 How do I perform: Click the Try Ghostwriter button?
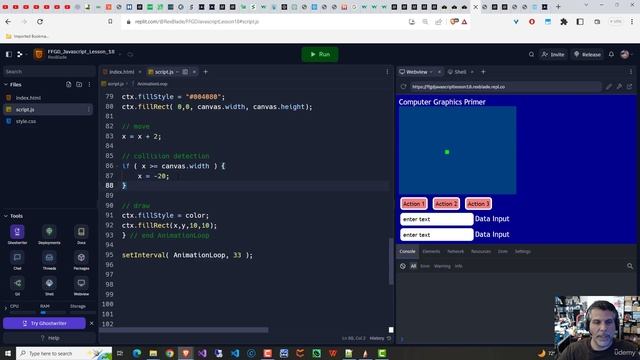pyautogui.click(x=44, y=323)
